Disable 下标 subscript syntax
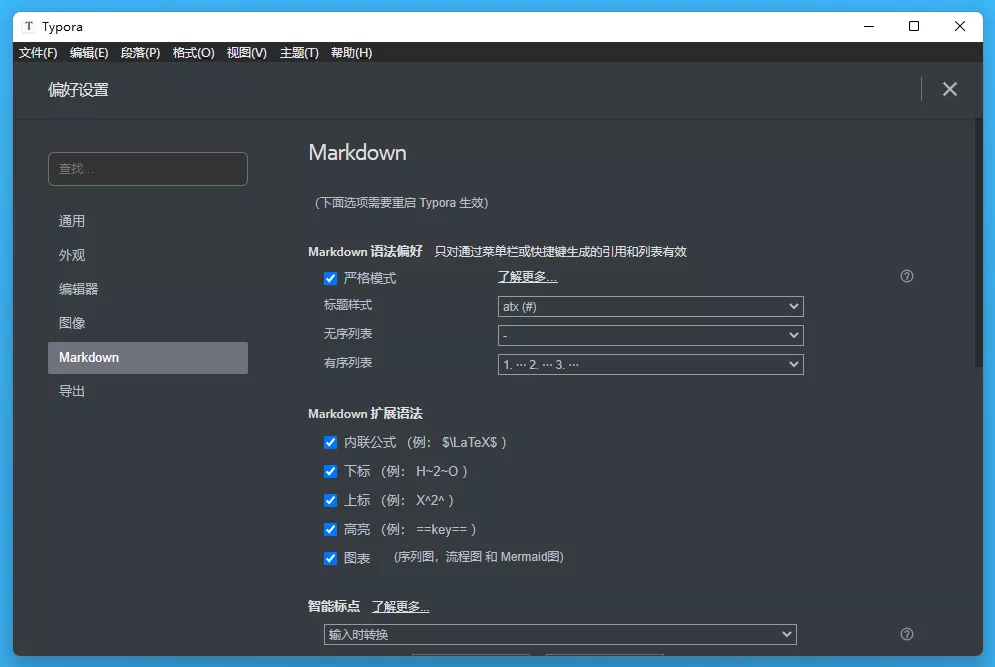 coord(330,471)
